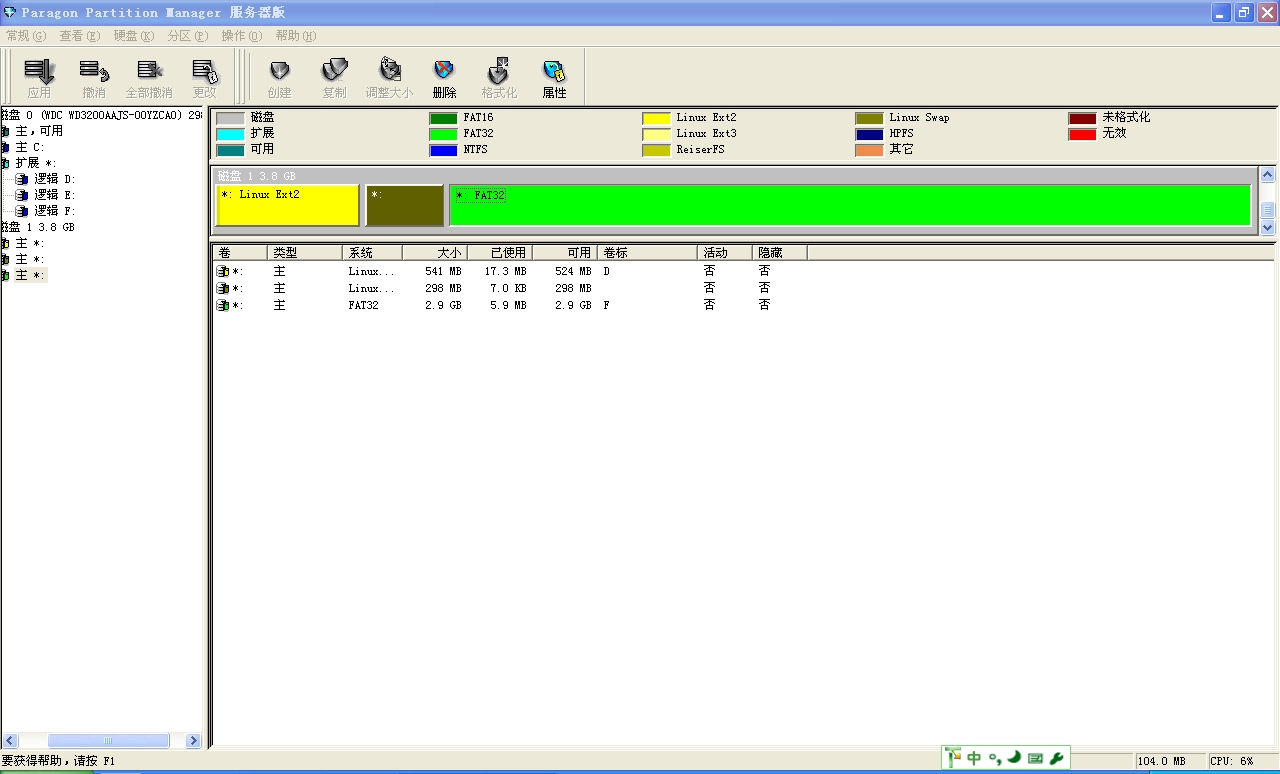The image size is (1280, 774).
Task: Select the 主 C: partition in tree
Action: [30, 147]
